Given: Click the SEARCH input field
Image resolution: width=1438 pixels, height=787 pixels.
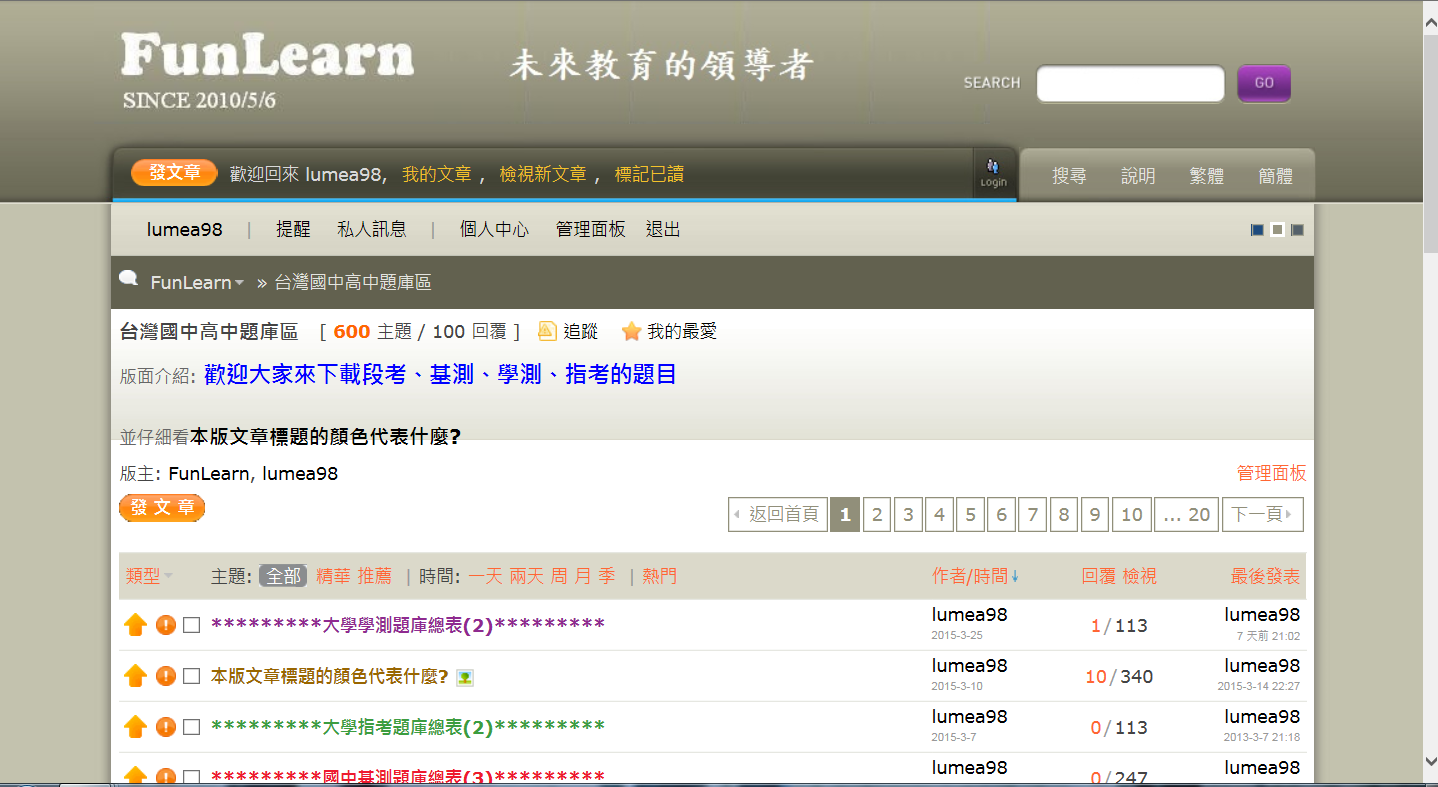Looking at the screenshot, I should (x=1130, y=84).
